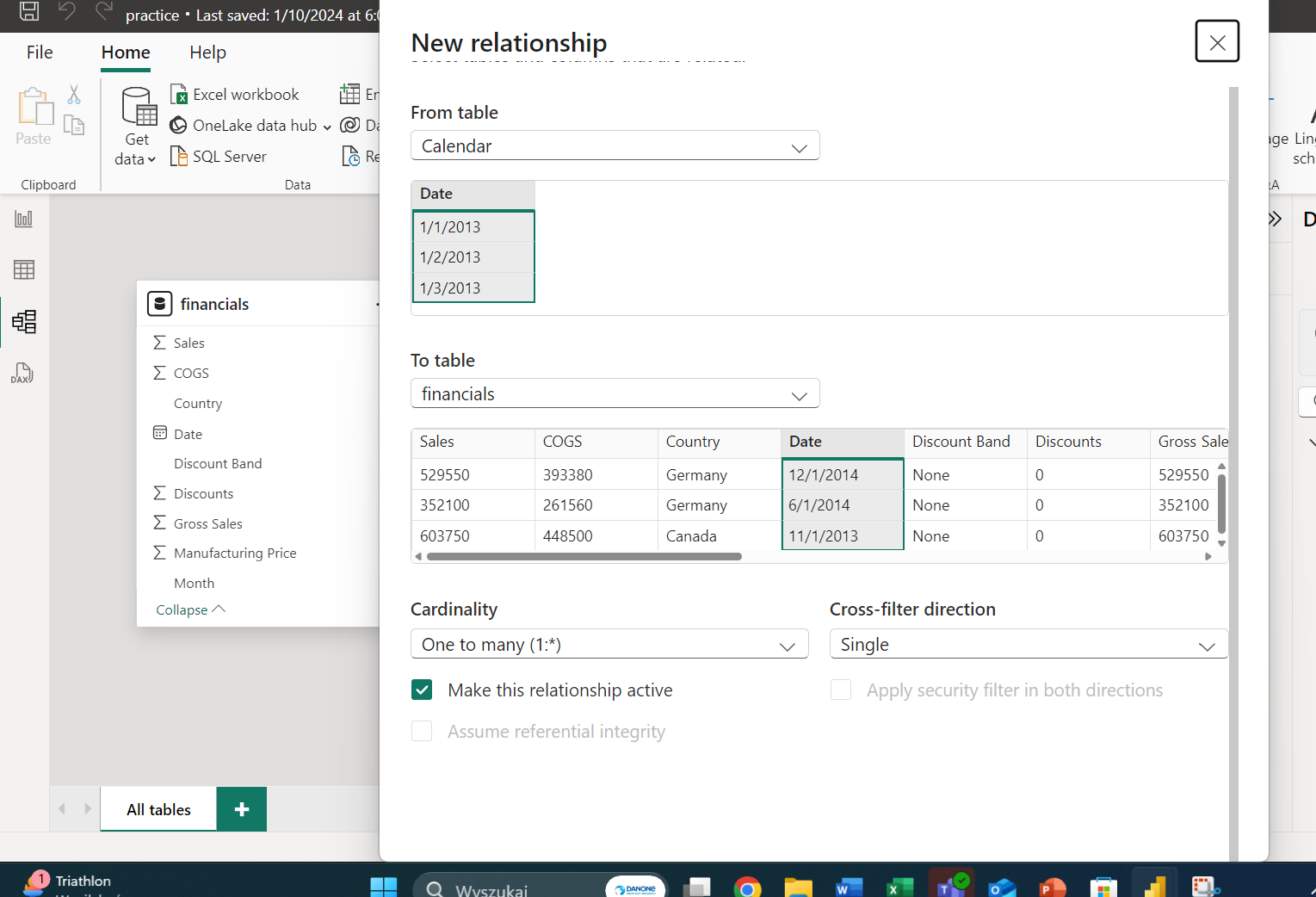Open Model view in left sidebar
1316x897 pixels.
coord(24,322)
